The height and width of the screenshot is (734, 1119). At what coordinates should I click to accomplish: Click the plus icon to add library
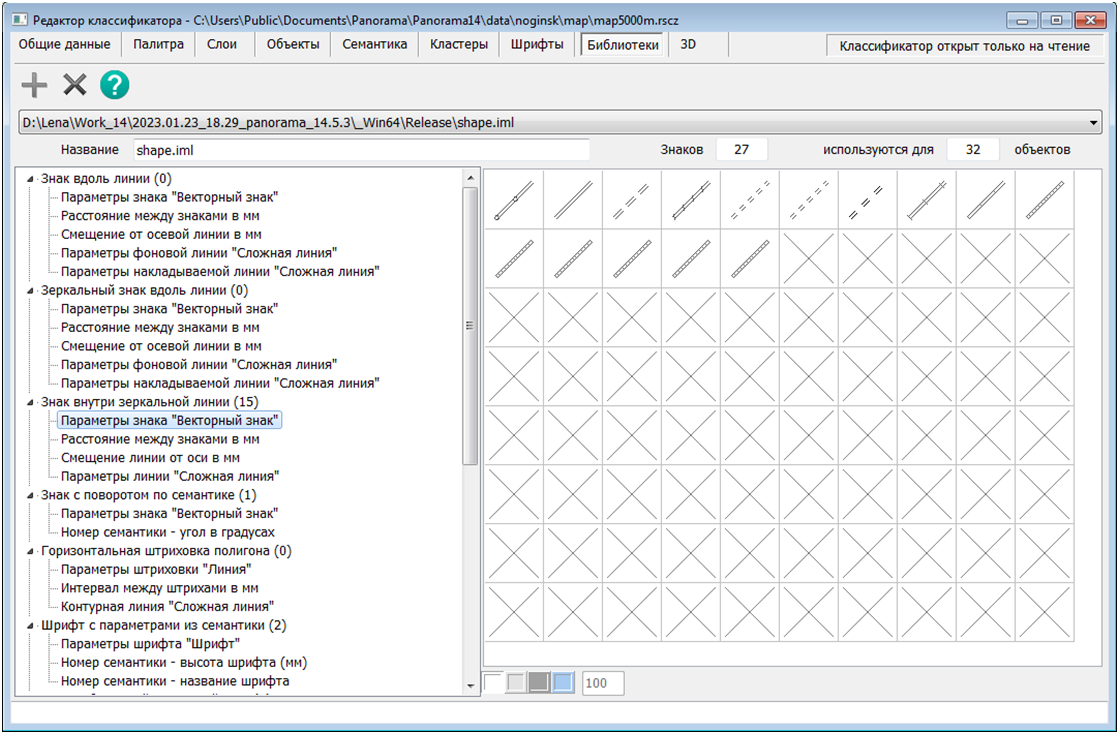(x=34, y=85)
